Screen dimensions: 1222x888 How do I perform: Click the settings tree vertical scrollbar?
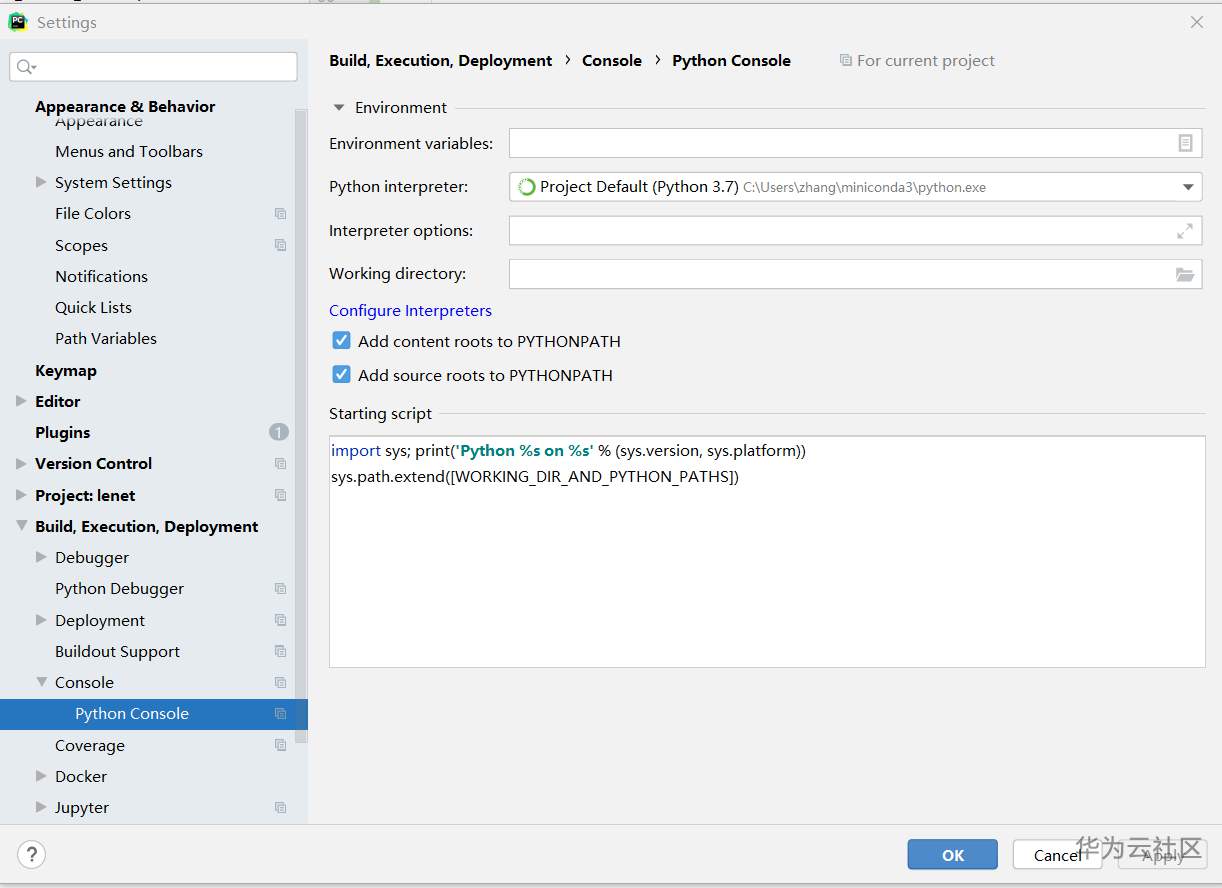tap(301, 420)
